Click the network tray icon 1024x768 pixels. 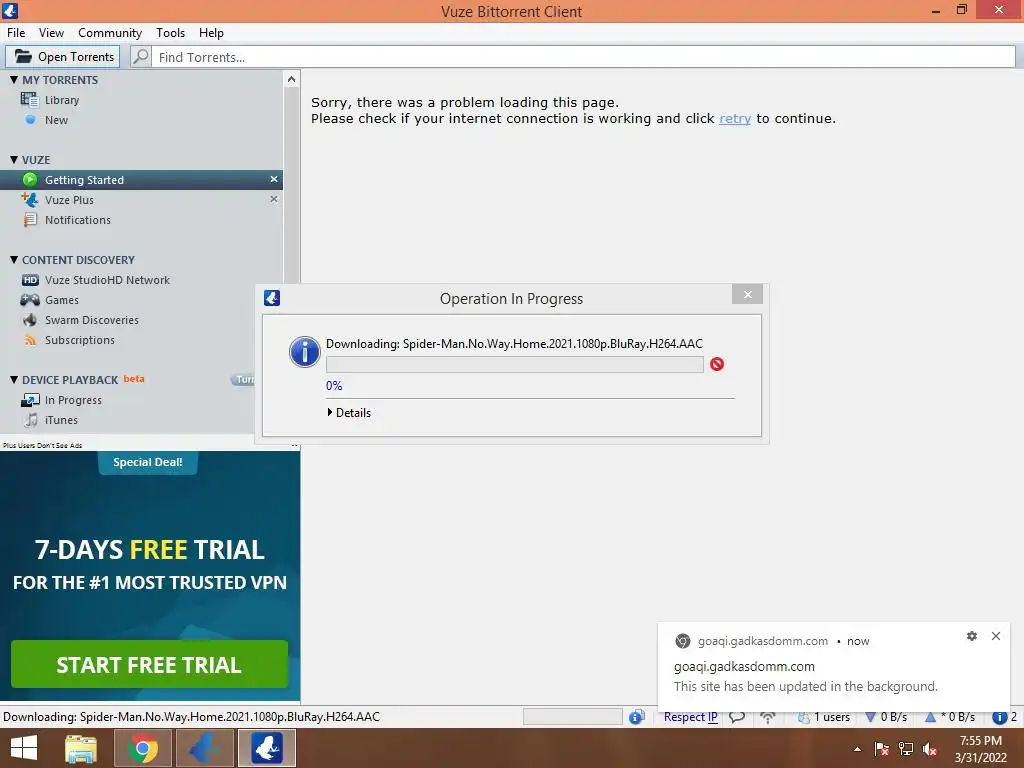[906, 749]
